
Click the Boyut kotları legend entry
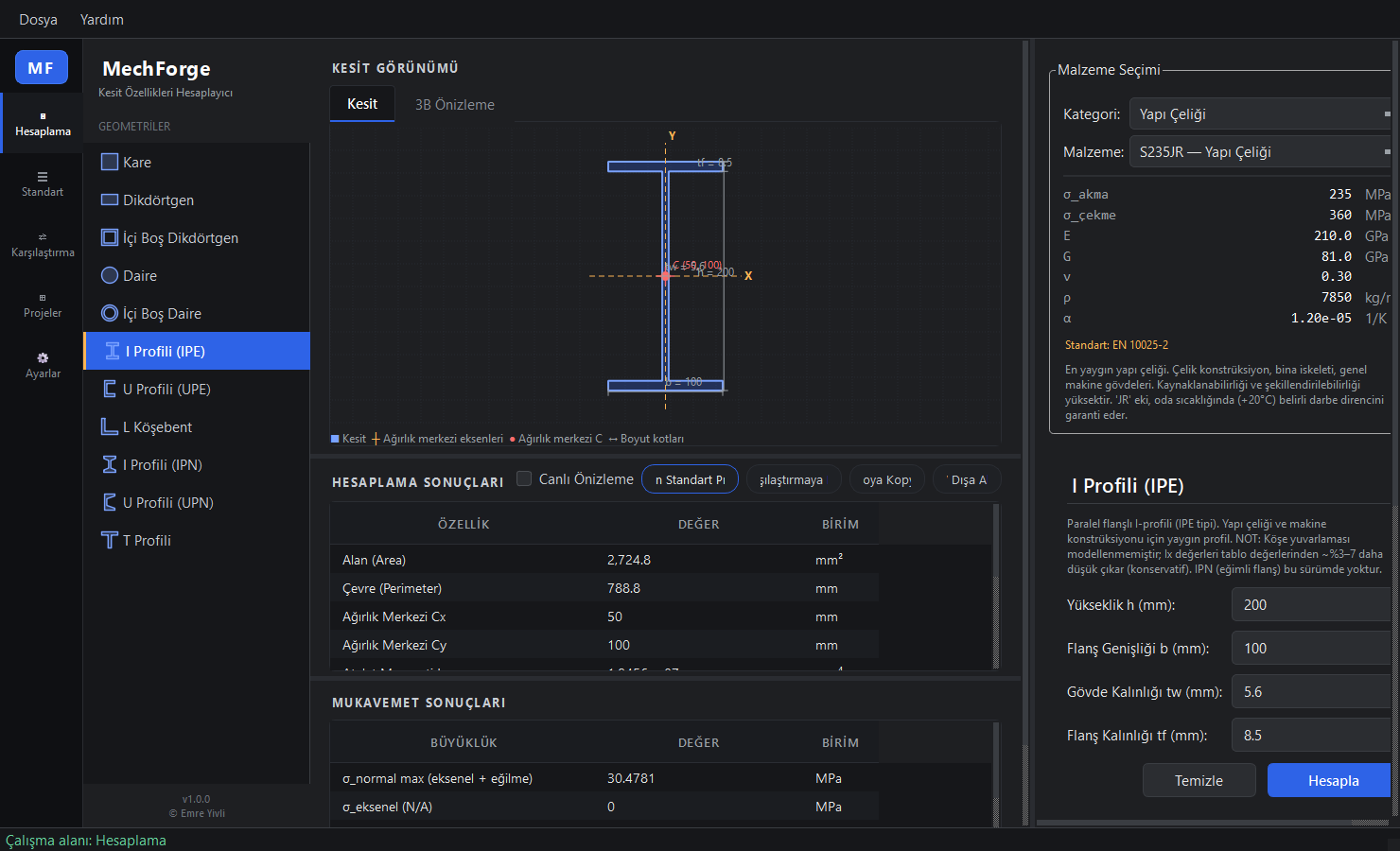click(x=645, y=439)
